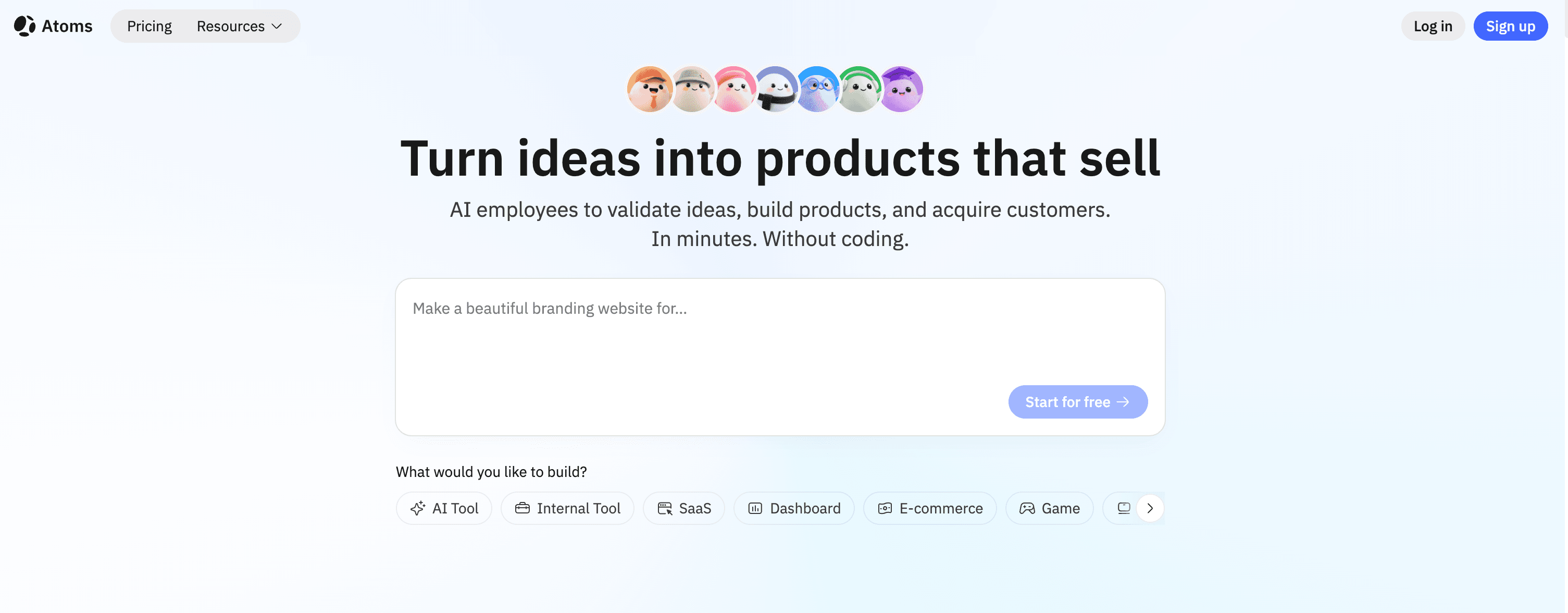Click the orange cap avatar with tie

(x=649, y=90)
